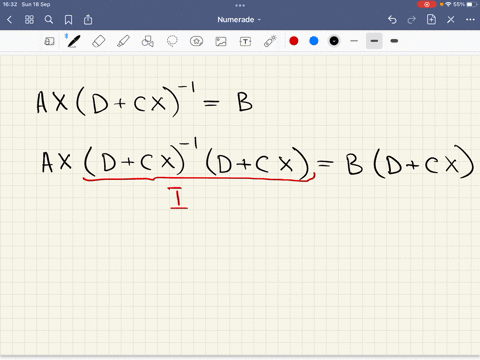
Task: Select the Image insert tool
Action: click(221, 41)
